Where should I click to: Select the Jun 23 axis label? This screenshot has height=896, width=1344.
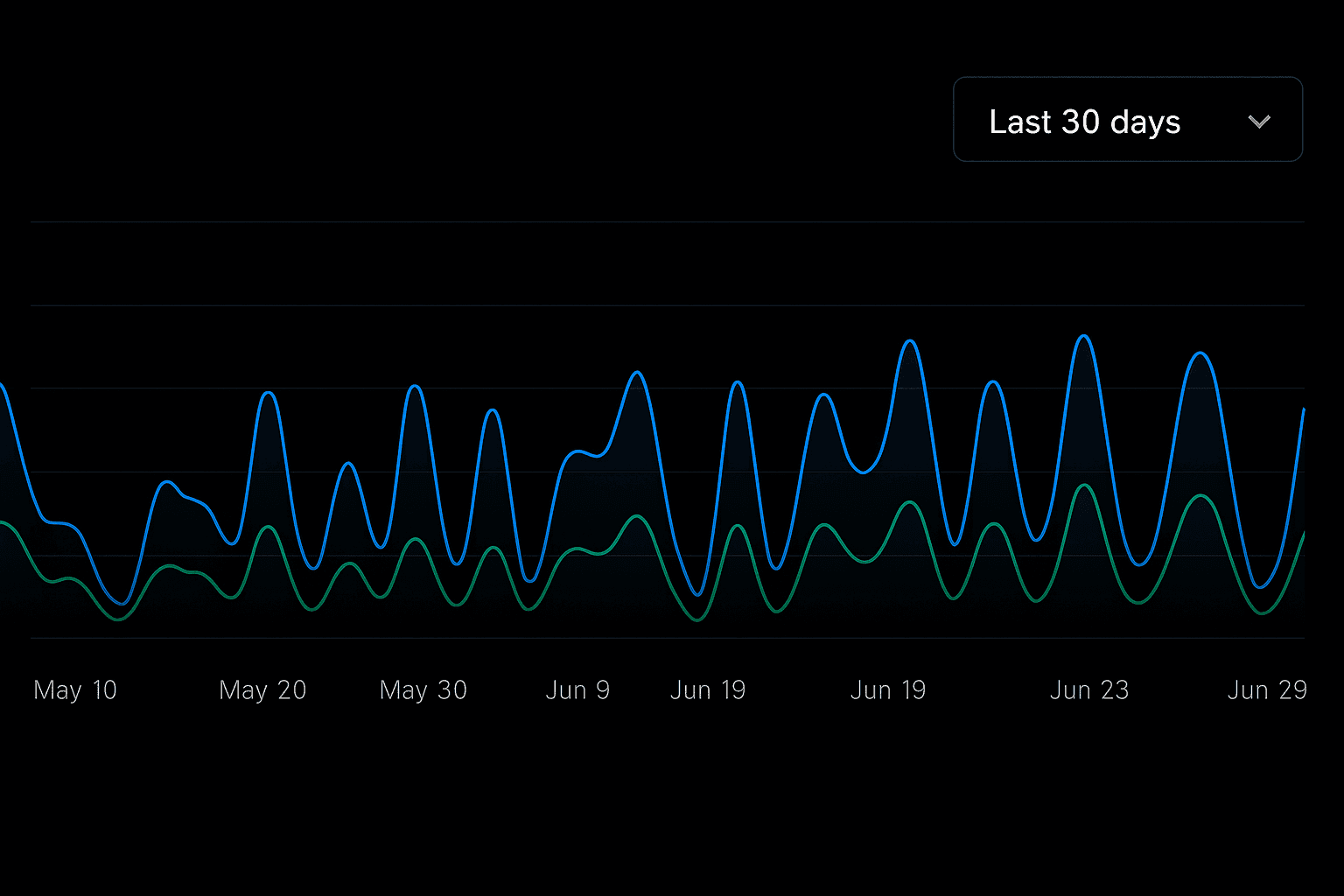pos(1089,690)
